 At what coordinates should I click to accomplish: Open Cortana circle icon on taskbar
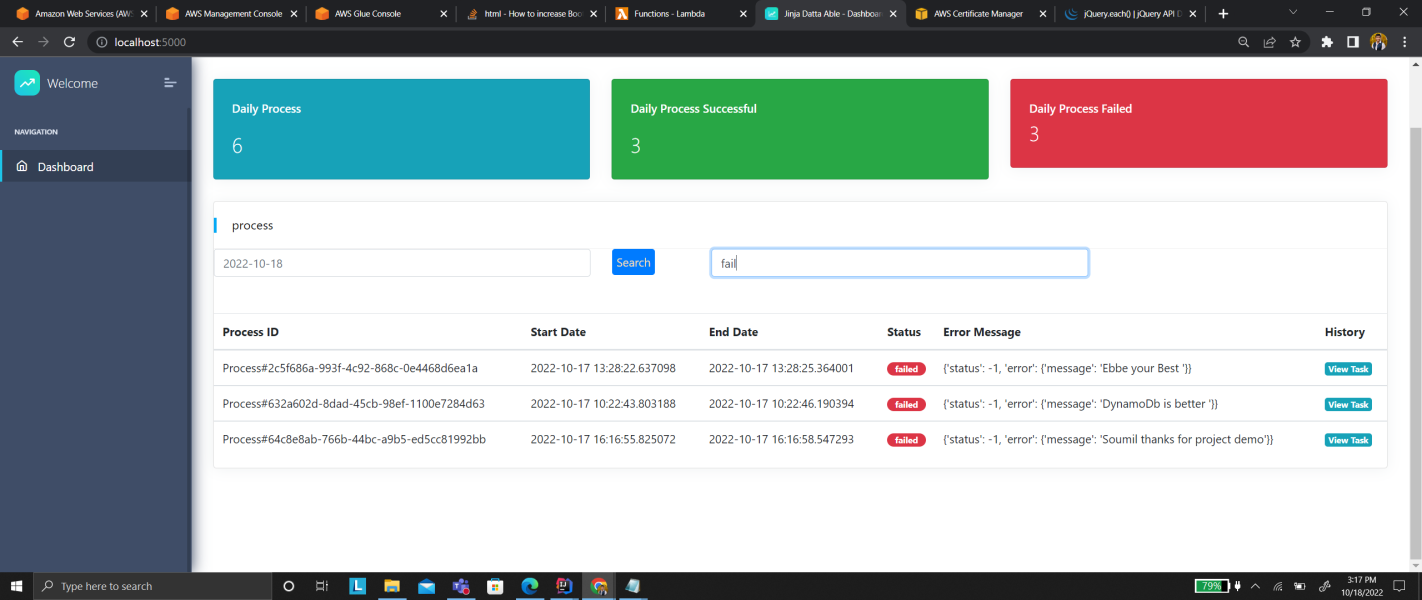point(289,586)
